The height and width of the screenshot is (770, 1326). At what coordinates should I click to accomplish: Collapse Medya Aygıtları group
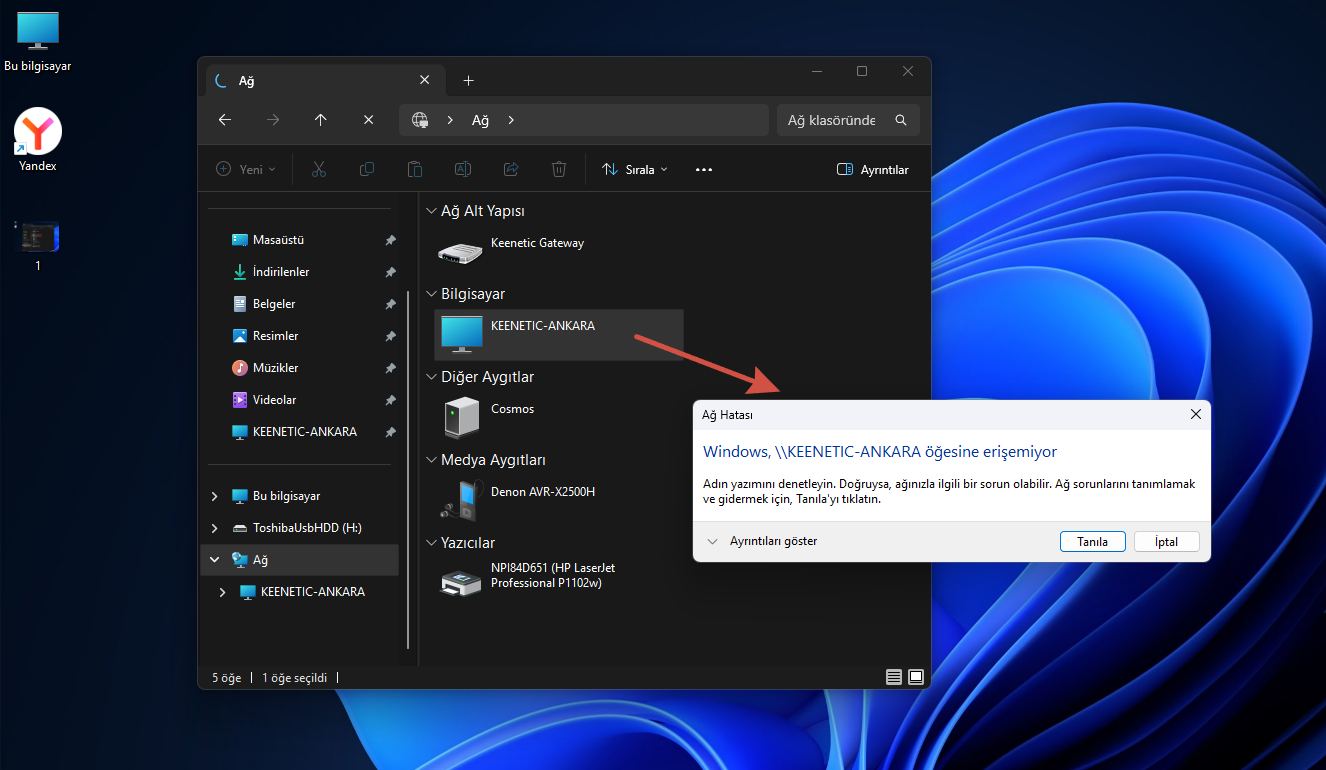431,460
